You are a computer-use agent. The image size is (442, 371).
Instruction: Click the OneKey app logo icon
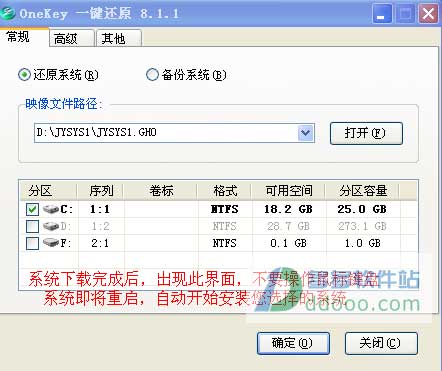pos(7,13)
